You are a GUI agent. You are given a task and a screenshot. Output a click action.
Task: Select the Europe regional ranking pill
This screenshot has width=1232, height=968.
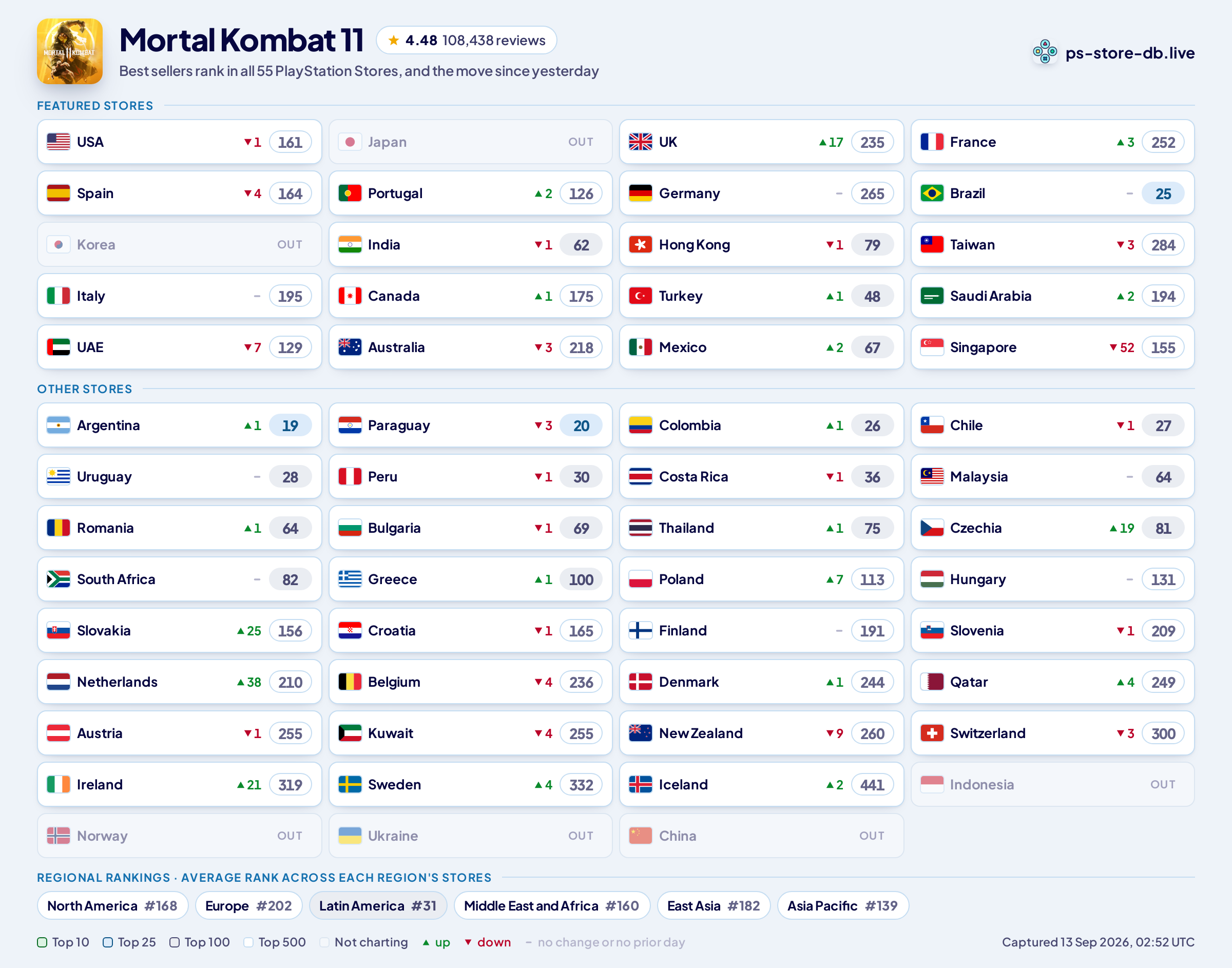point(249,906)
